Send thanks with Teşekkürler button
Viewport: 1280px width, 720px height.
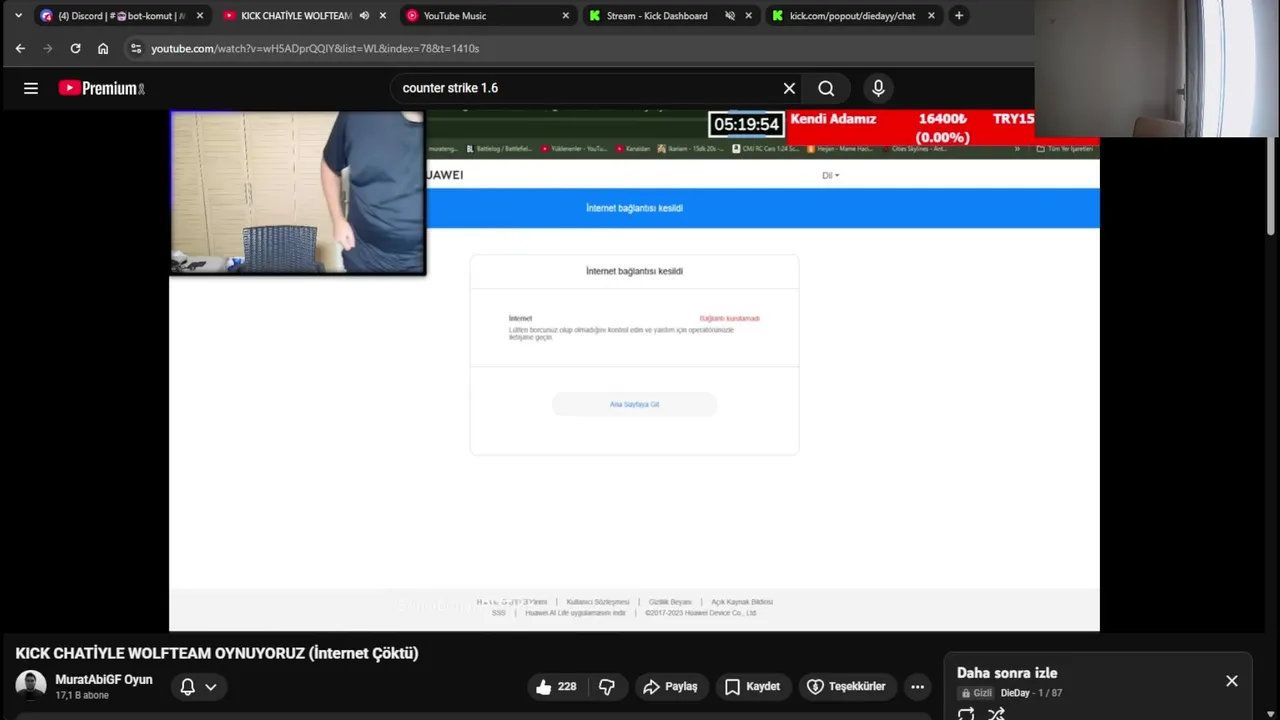click(x=846, y=686)
